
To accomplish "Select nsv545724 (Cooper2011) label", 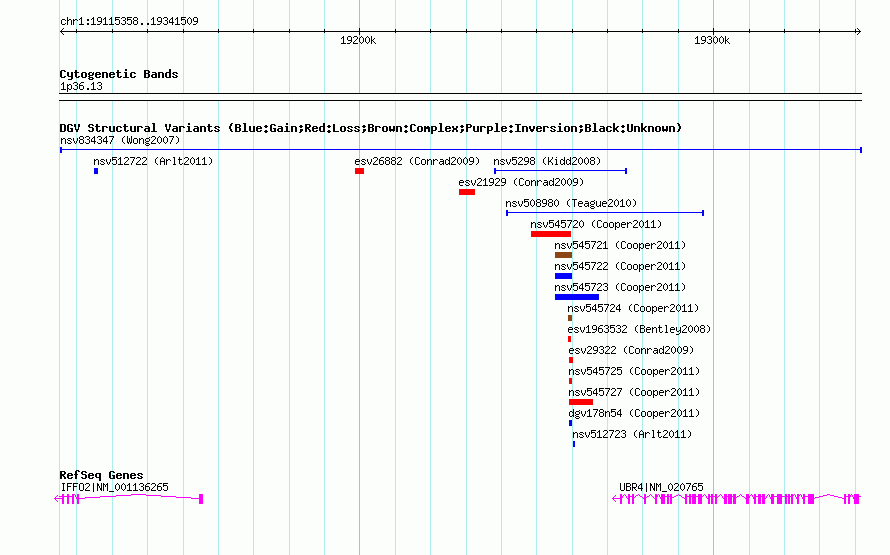I will pyautogui.click(x=633, y=308).
